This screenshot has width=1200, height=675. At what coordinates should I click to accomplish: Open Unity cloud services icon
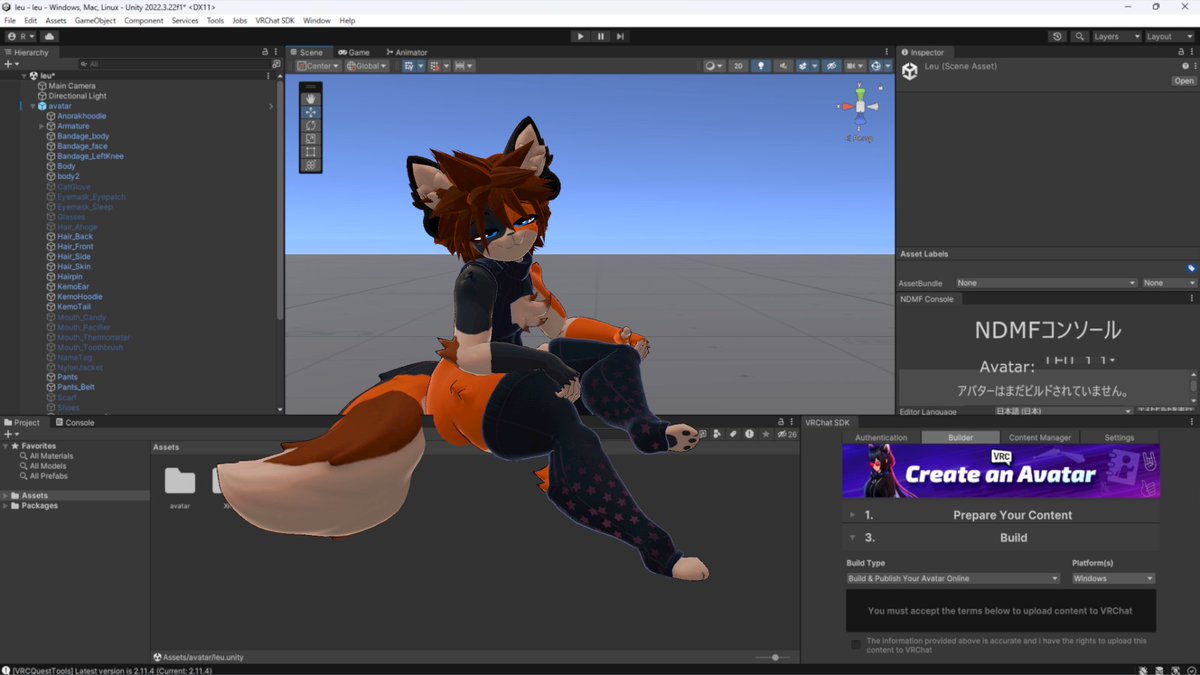pyautogui.click(x=50, y=36)
